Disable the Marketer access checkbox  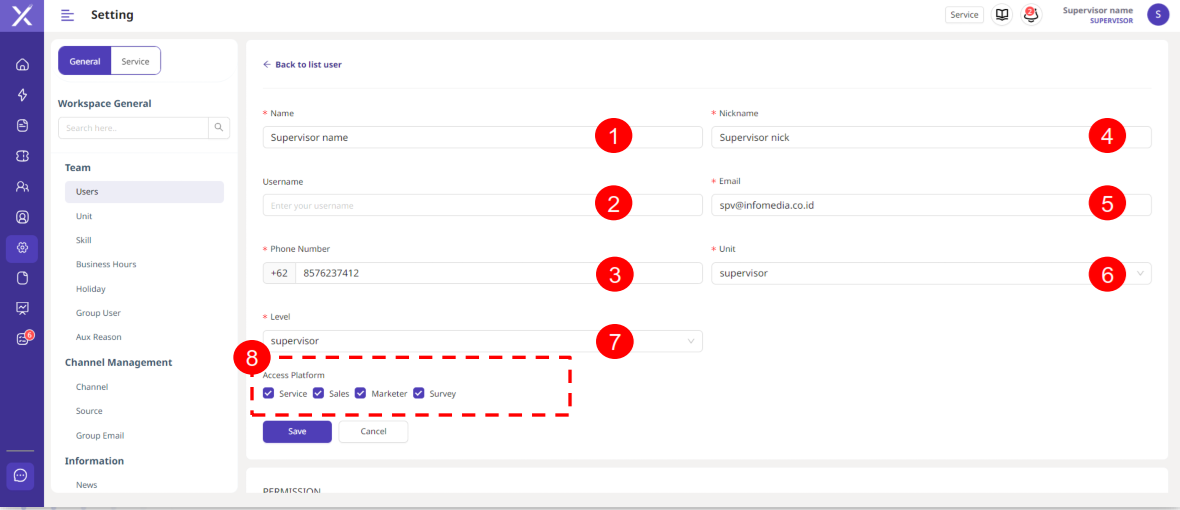click(361, 393)
